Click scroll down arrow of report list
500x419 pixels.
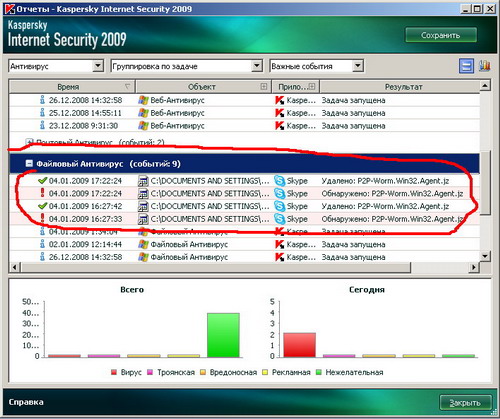[485, 256]
